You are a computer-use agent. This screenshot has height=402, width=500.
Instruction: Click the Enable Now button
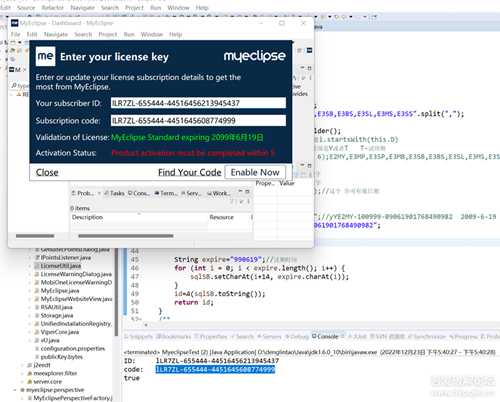[x=255, y=172]
